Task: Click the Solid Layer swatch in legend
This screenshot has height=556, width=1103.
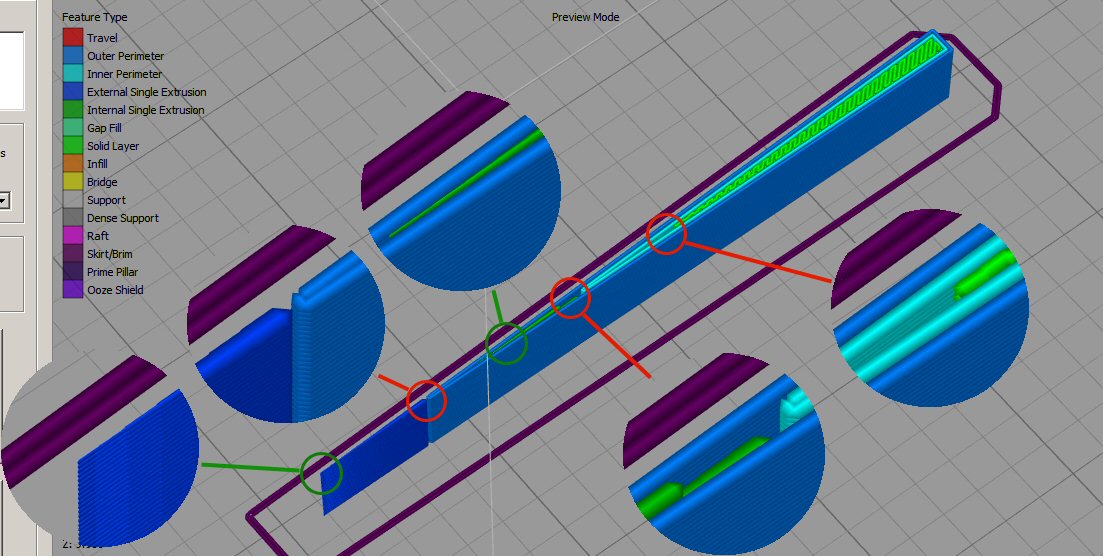Action: [x=72, y=146]
